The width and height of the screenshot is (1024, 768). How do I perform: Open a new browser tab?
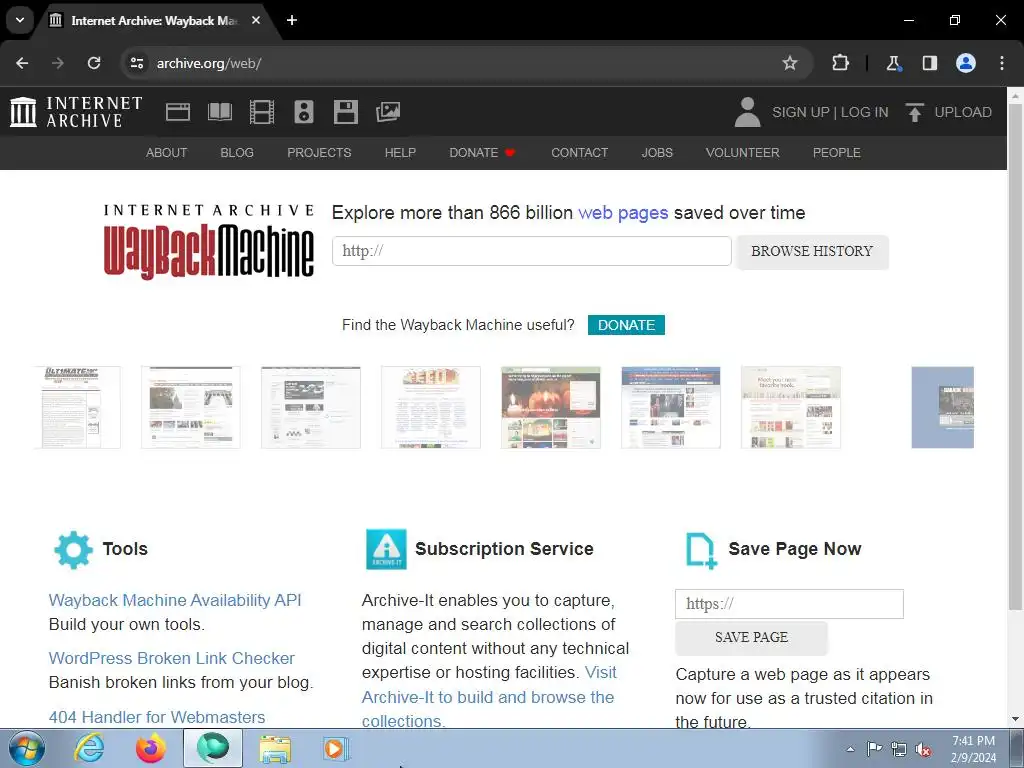click(x=292, y=20)
